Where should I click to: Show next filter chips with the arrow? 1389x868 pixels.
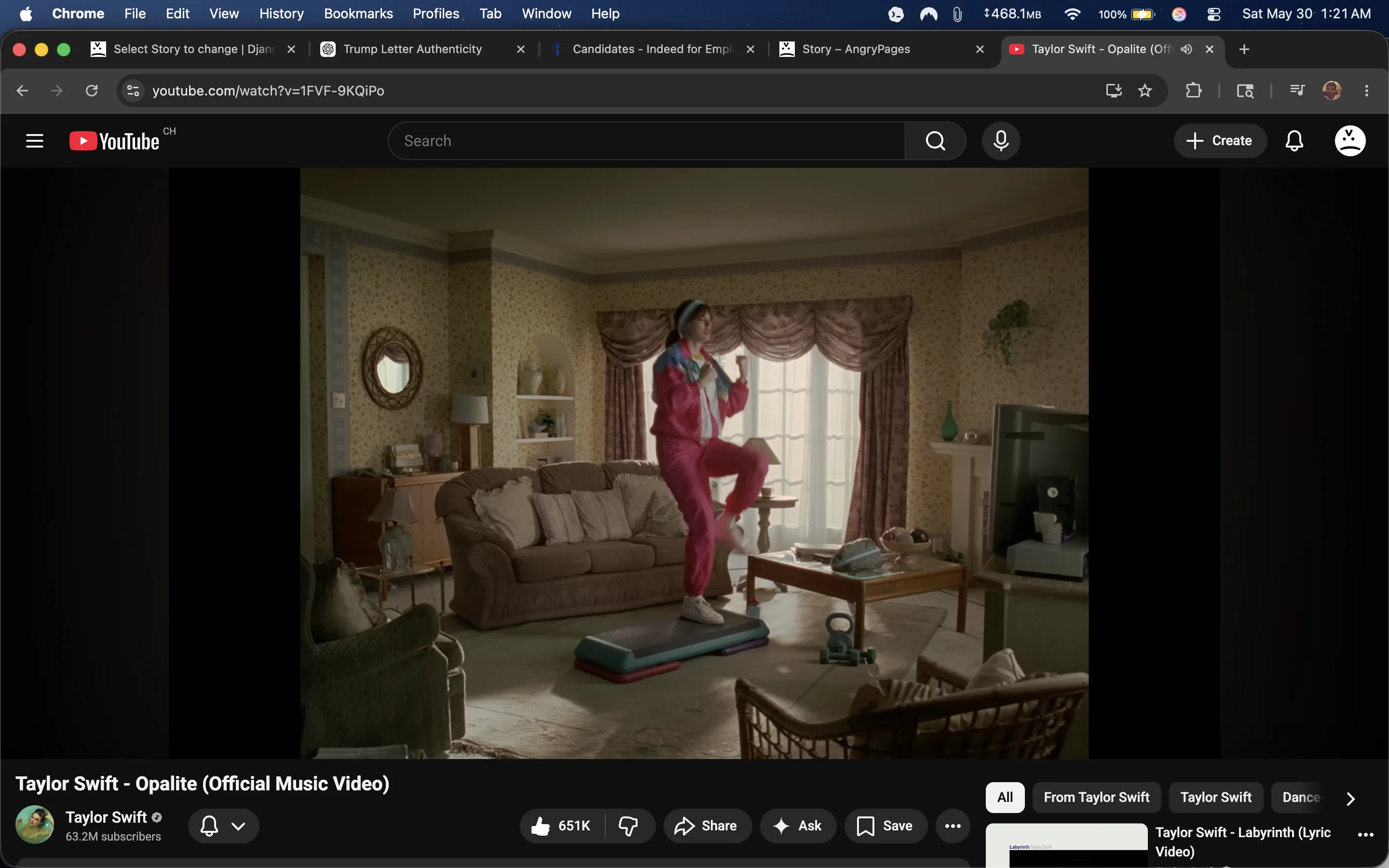click(1350, 798)
